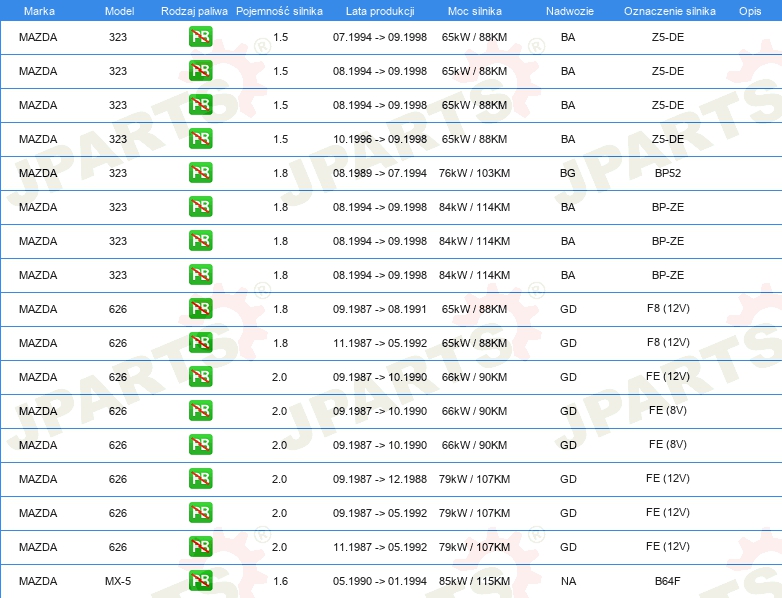Click MAZDA in the MX-5 row
Screen dimensions: 782x598
tap(38, 581)
